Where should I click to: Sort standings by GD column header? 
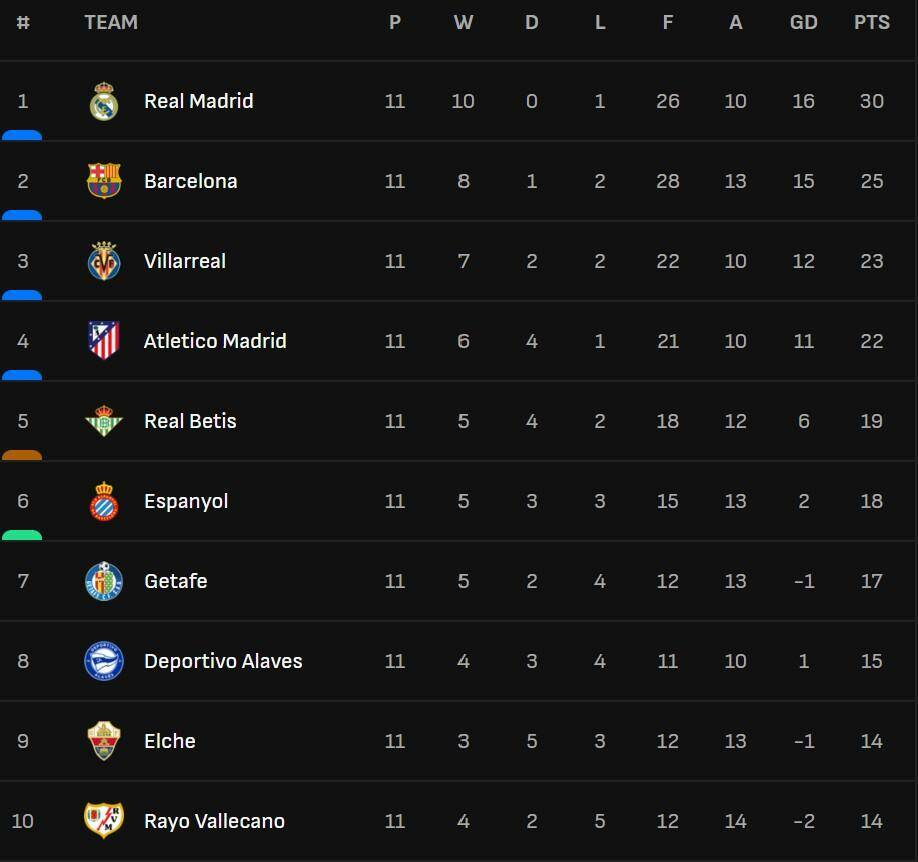pyautogui.click(x=803, y=22)
